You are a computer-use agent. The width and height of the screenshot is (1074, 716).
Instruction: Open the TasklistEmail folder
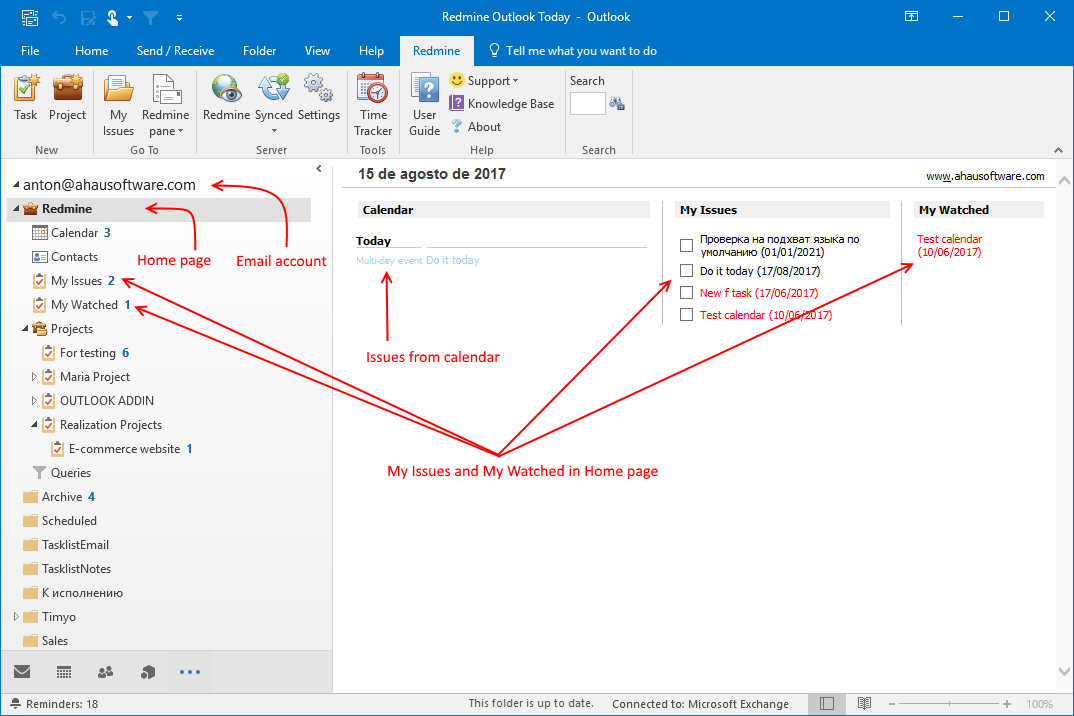pyautogui.click(x=66, y=545)
